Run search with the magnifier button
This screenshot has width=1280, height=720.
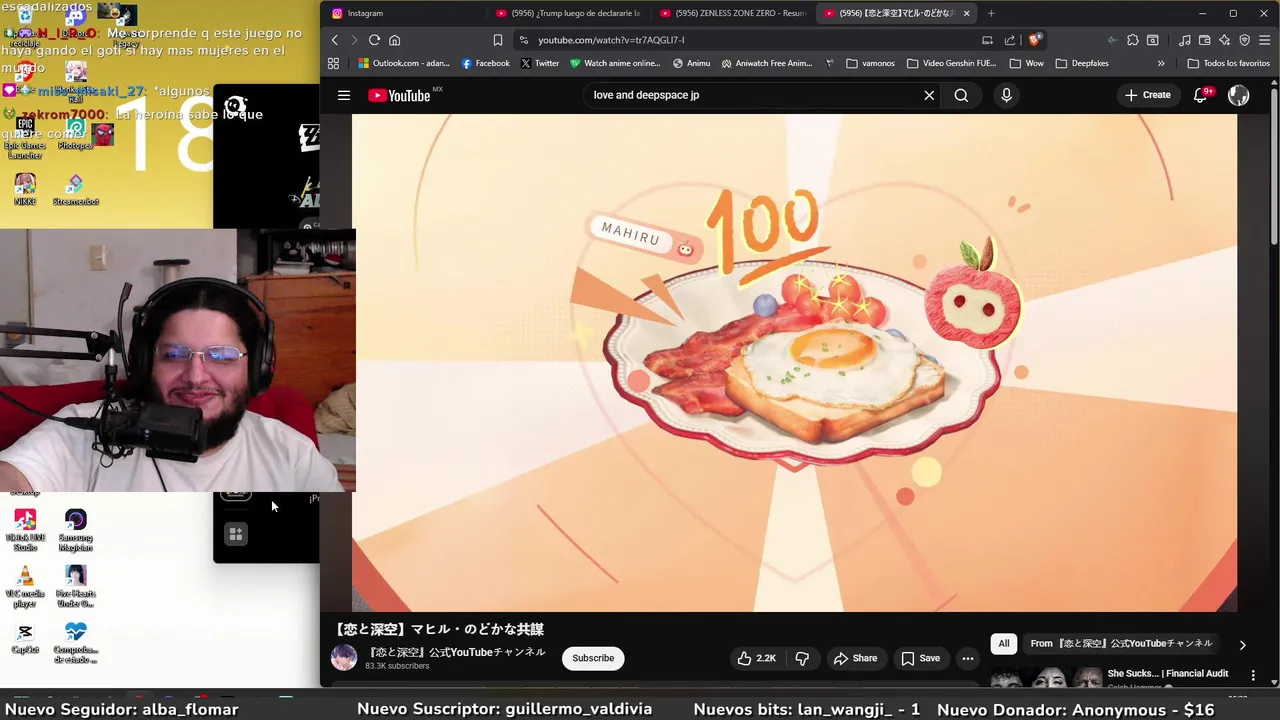coord(961,95)
